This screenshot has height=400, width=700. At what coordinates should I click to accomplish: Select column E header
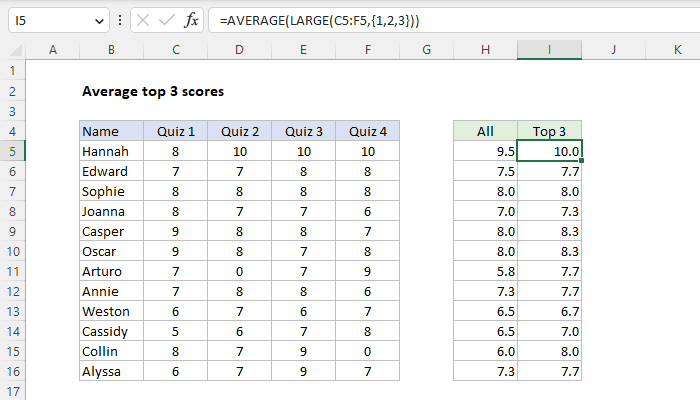304,50
